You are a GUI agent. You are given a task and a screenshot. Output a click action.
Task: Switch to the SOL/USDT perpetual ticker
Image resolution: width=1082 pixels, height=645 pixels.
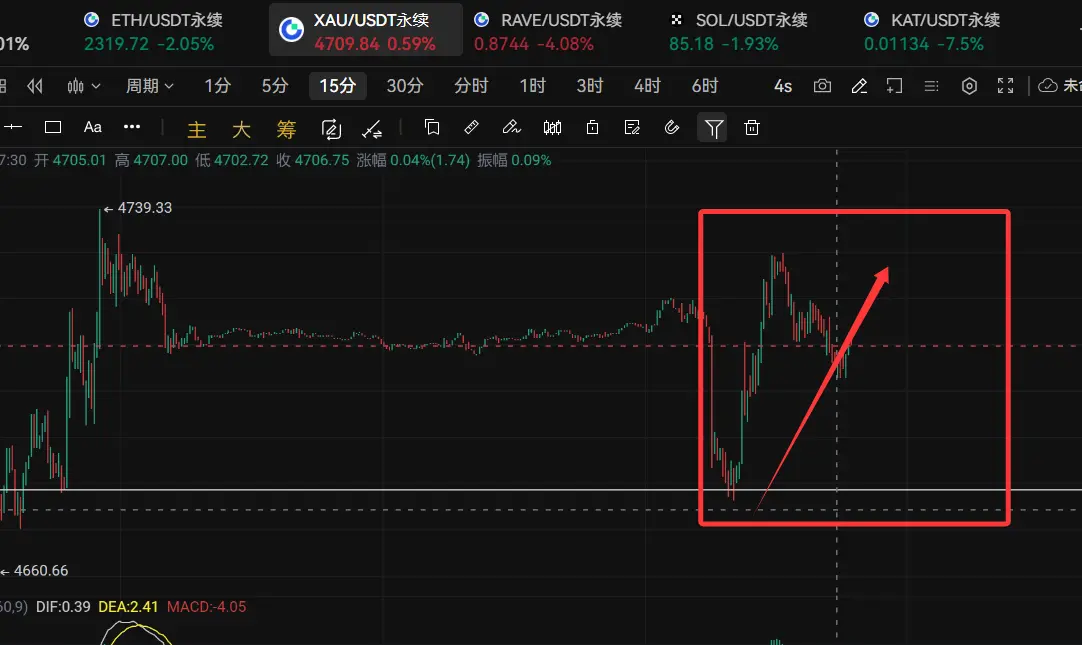pyautogui.click(x=738, y=32)
